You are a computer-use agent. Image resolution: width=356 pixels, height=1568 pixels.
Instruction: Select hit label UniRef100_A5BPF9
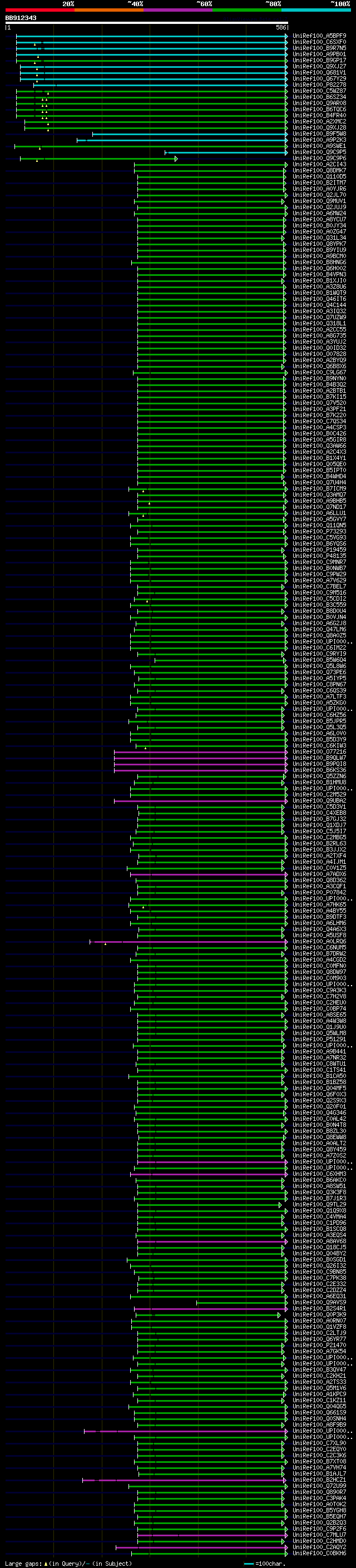(319, 36)
